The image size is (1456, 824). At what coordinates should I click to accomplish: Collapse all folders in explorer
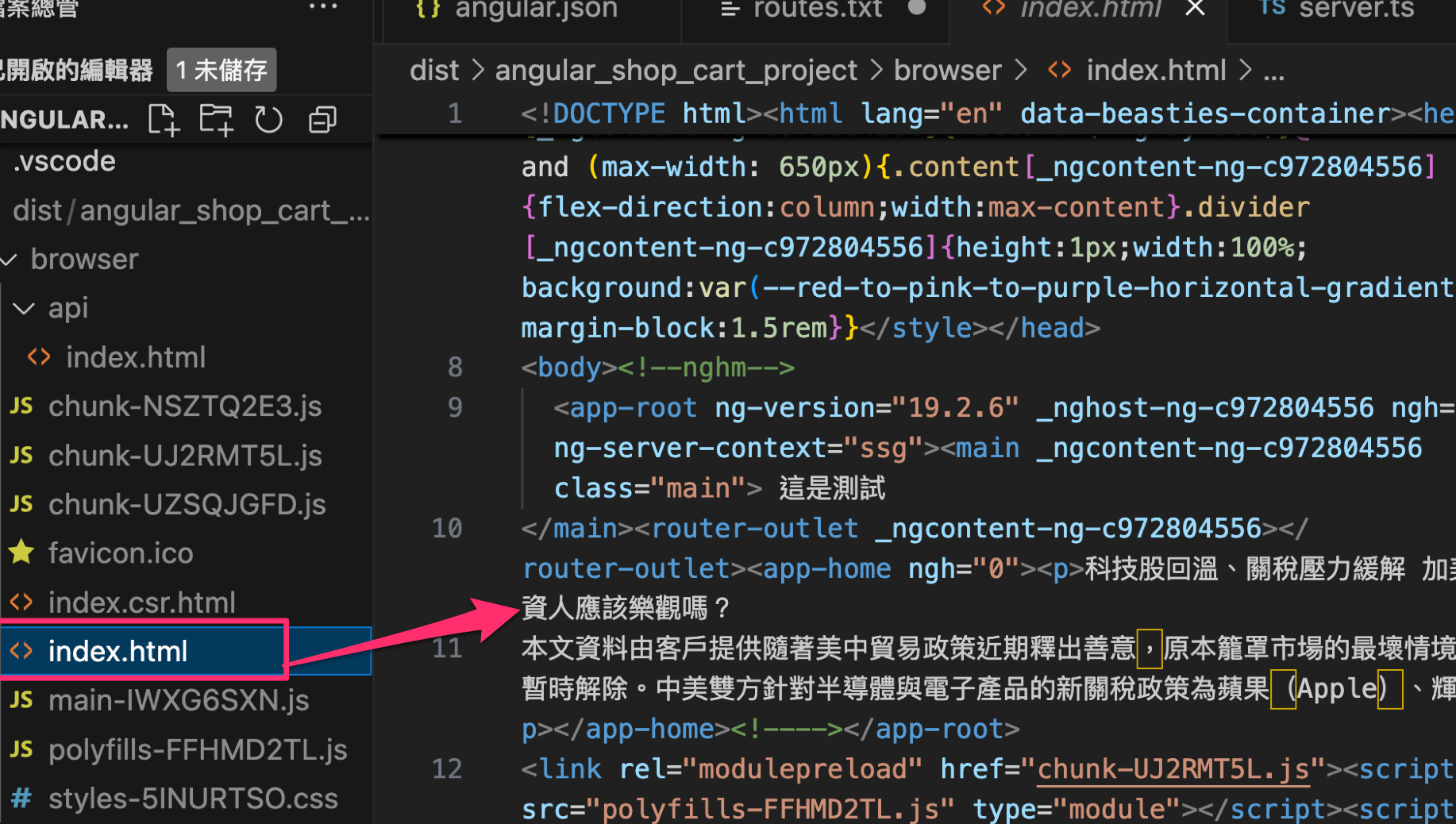pos(322,120)
